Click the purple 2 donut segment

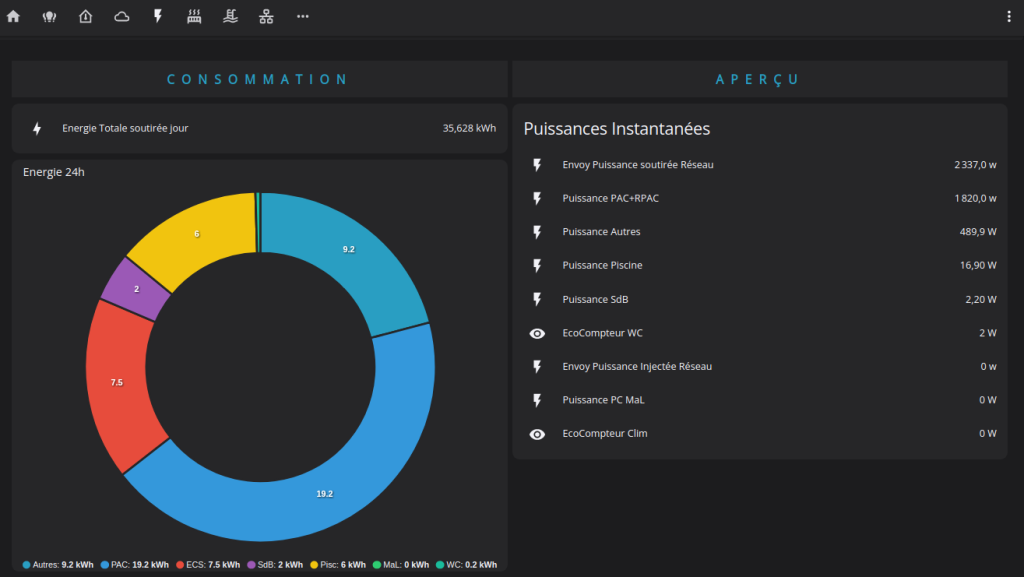pos(136,289)
